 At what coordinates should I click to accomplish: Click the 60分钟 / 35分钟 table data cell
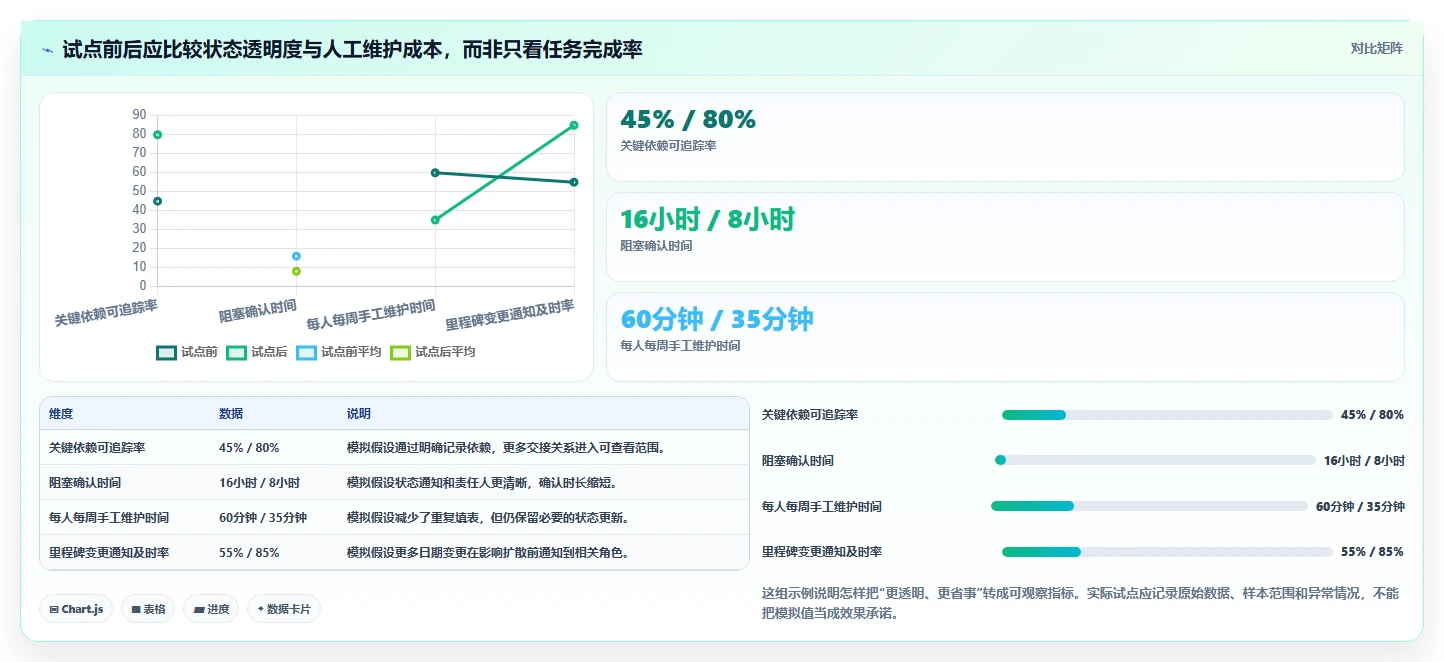tap(263, 518)
